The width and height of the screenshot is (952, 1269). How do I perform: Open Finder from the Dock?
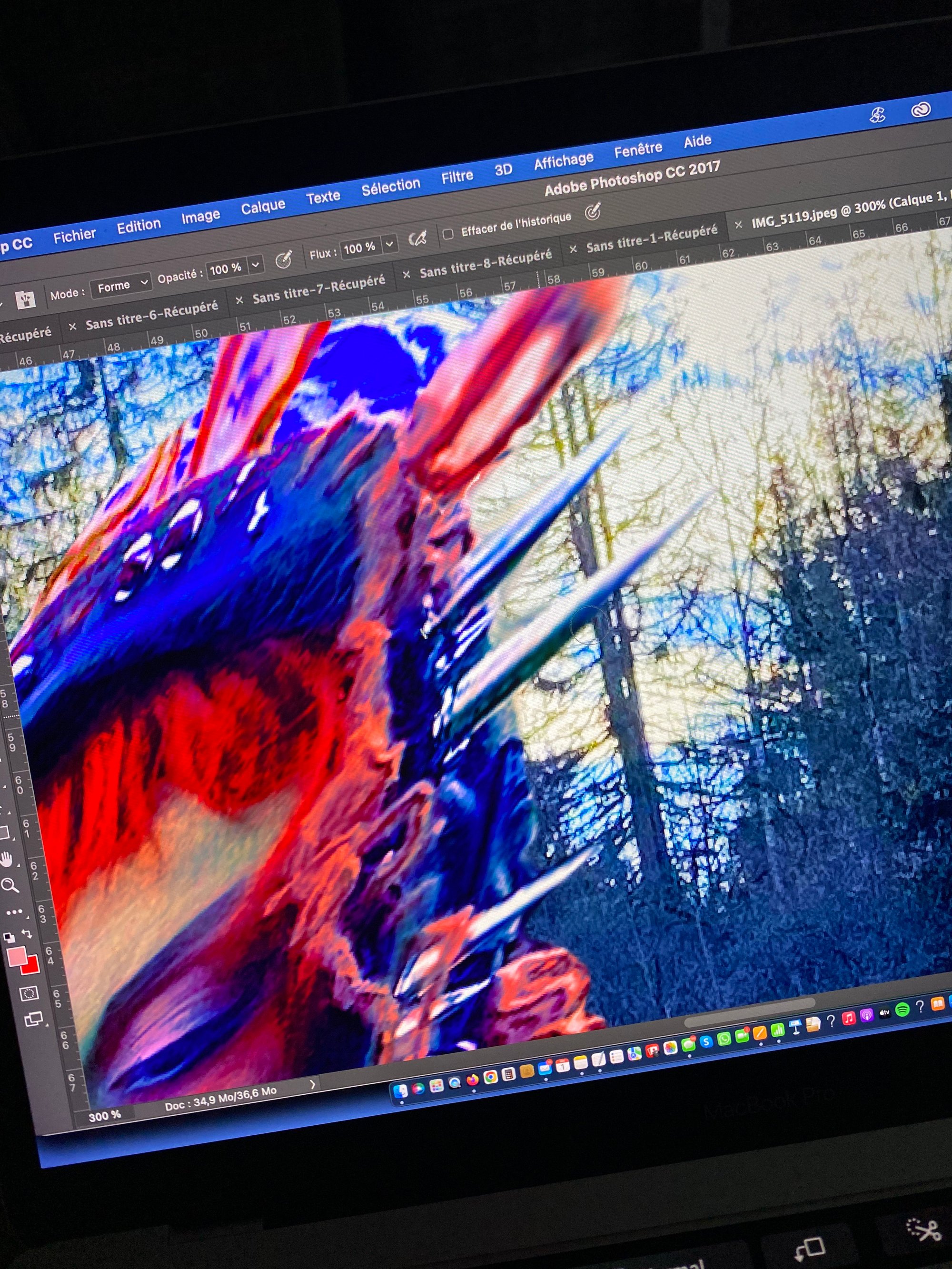click(x=400, y=1091)
